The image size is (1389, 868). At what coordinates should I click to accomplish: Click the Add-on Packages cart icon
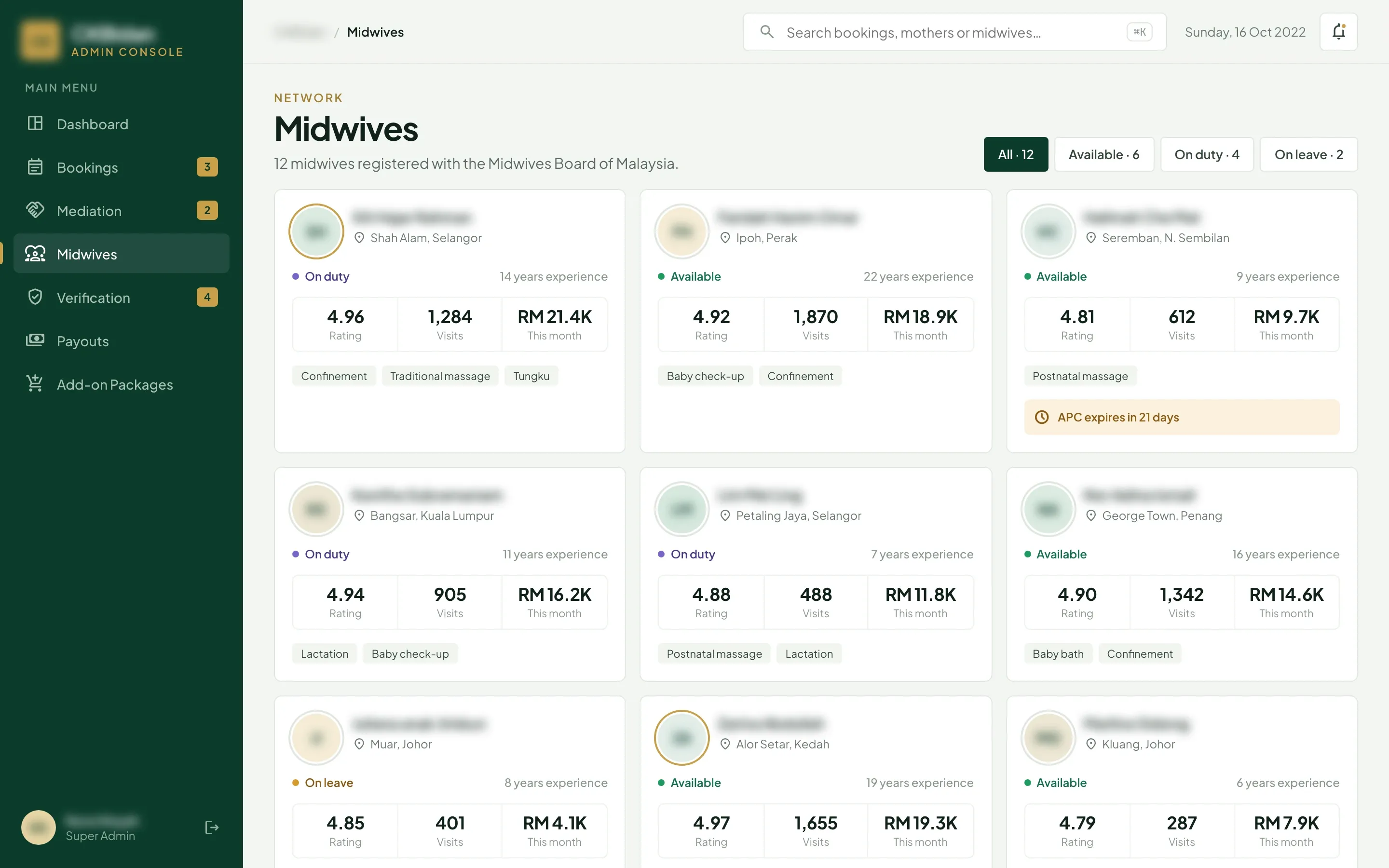pos(35,383)
